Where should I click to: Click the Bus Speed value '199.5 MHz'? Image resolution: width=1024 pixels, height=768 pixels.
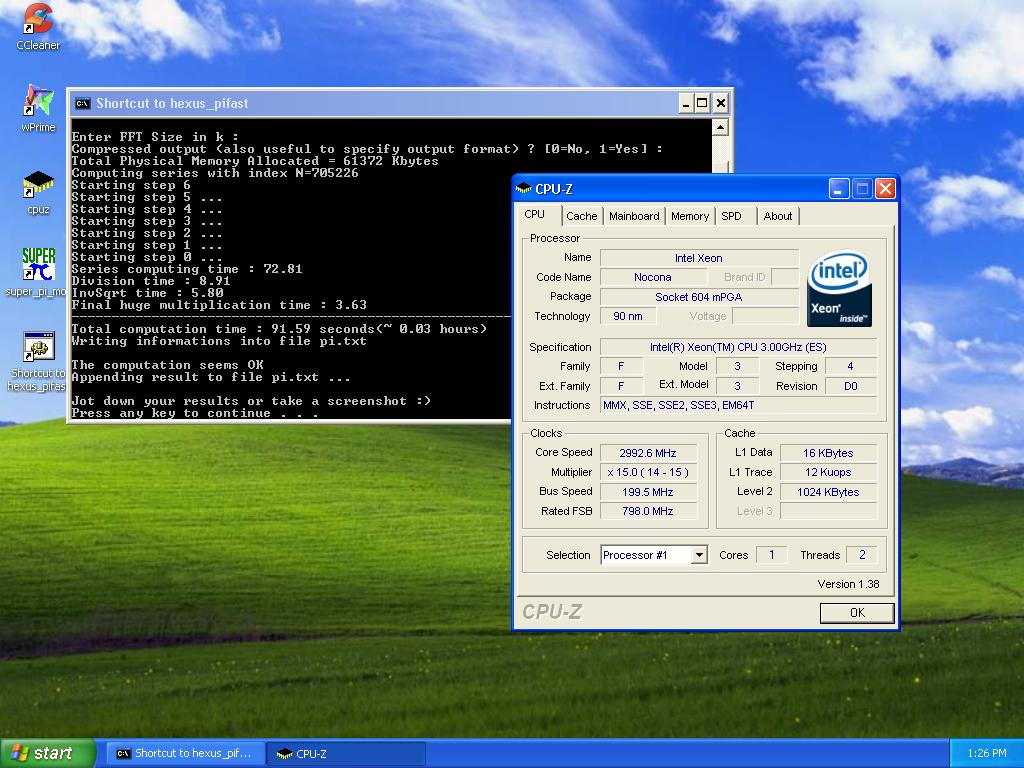648,492
